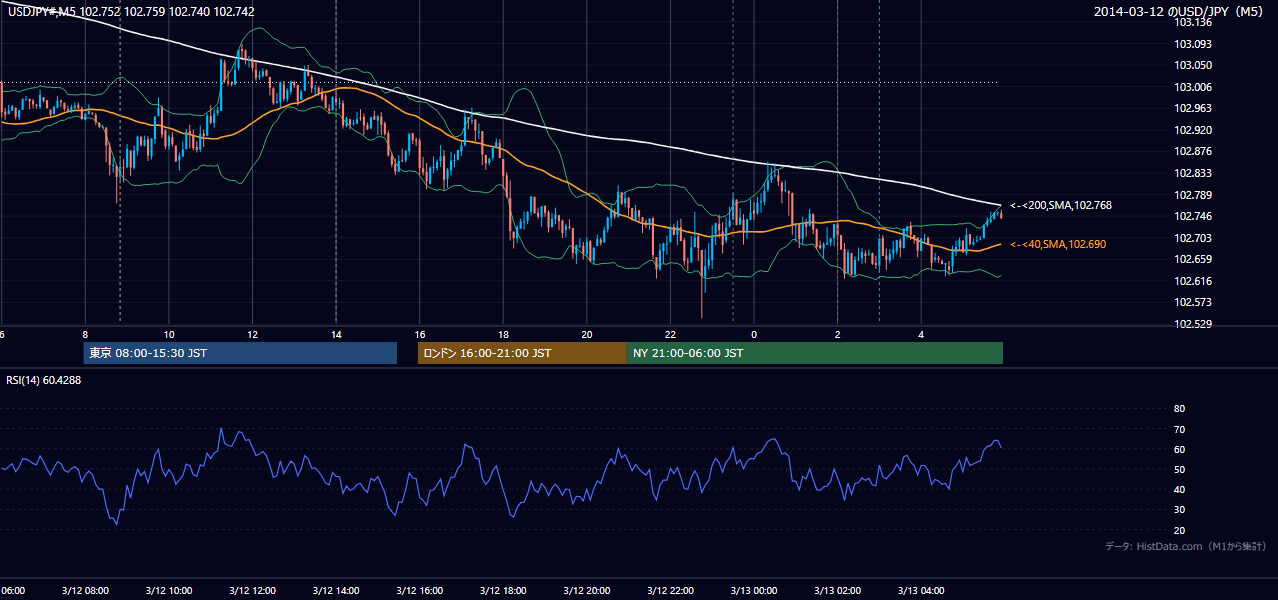Viewport: 1278px width, 600px height.
Task: Click the 3/12 12:00 time label
Action: [x=251, y=591]
